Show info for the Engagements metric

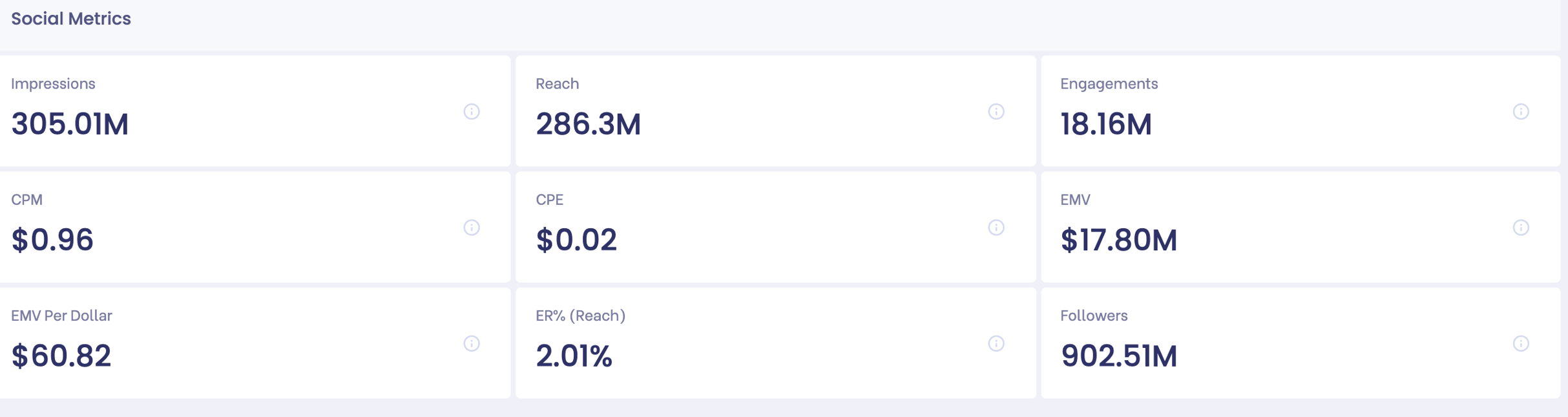1521,112
